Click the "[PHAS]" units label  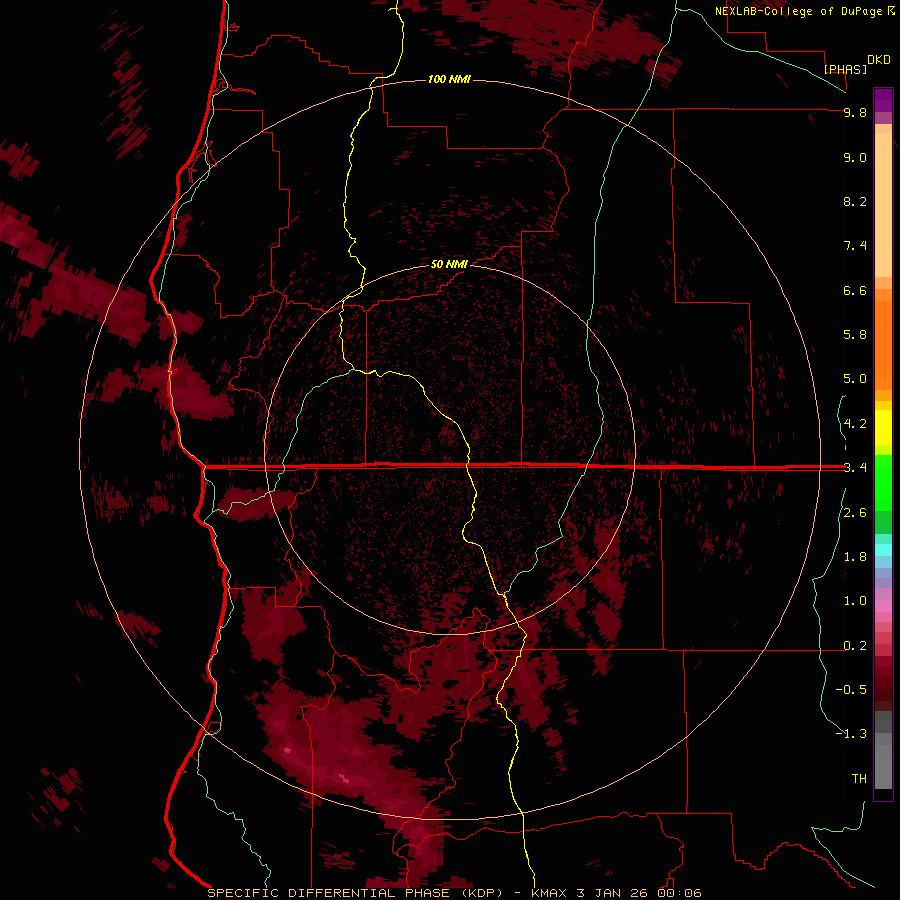click(x=845, y=69)
